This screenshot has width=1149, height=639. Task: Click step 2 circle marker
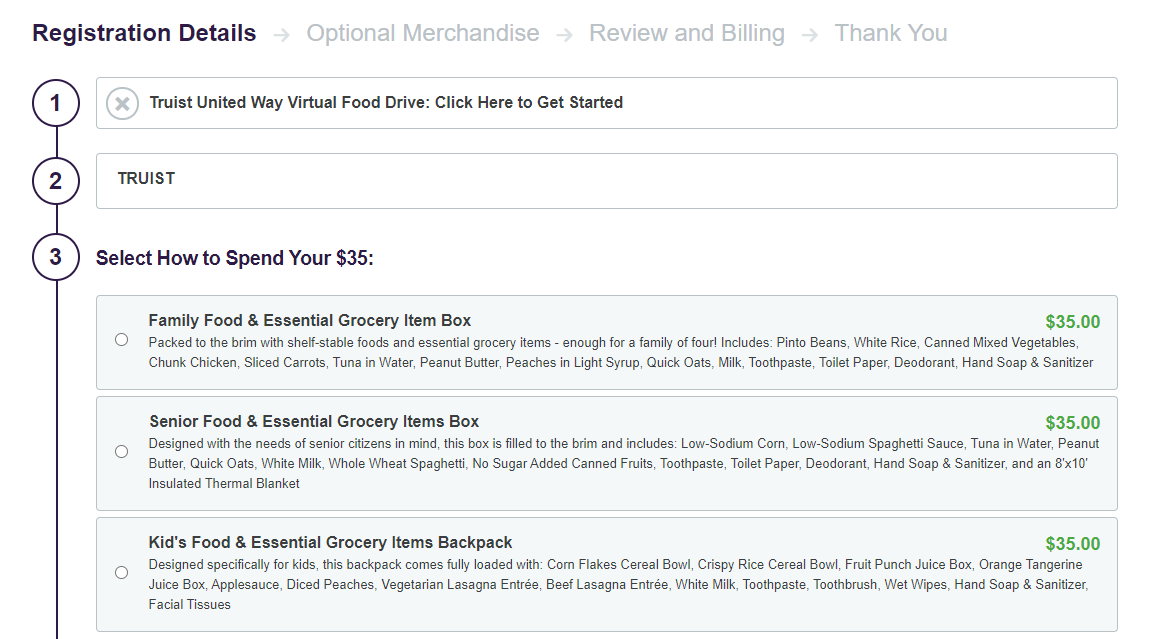click(x=56, y=180)
